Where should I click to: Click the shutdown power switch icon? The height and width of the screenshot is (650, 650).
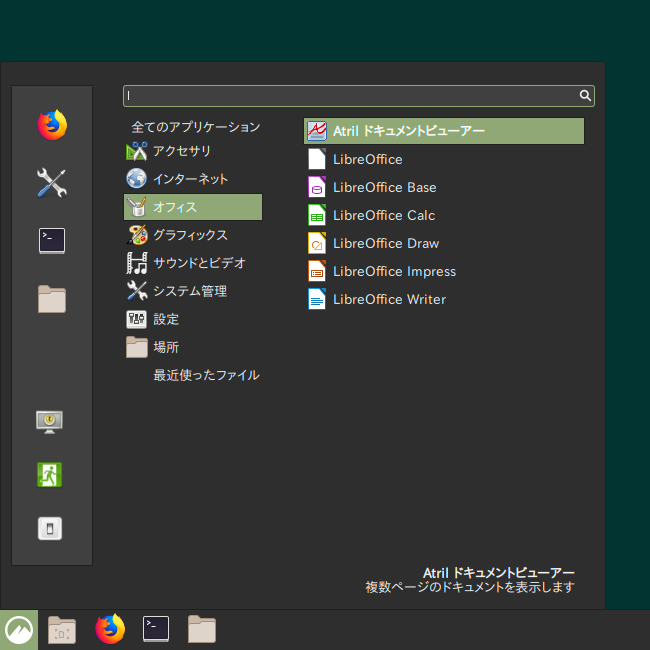[50, 529]
